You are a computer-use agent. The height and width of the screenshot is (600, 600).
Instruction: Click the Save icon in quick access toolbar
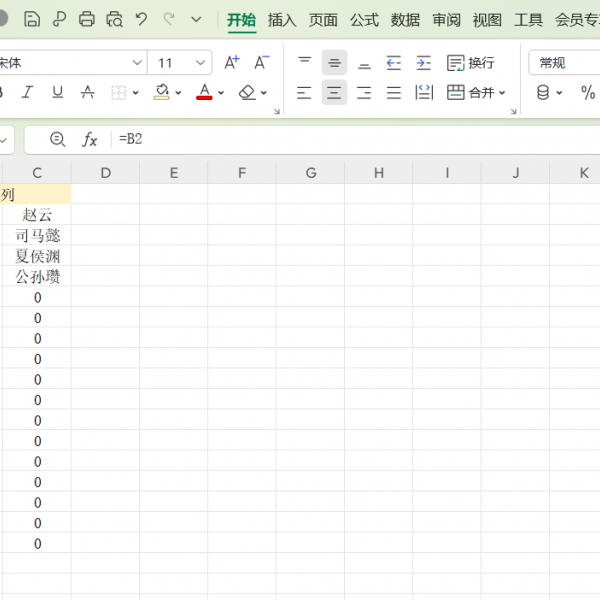pyautogui.click(x=32, y=19)
